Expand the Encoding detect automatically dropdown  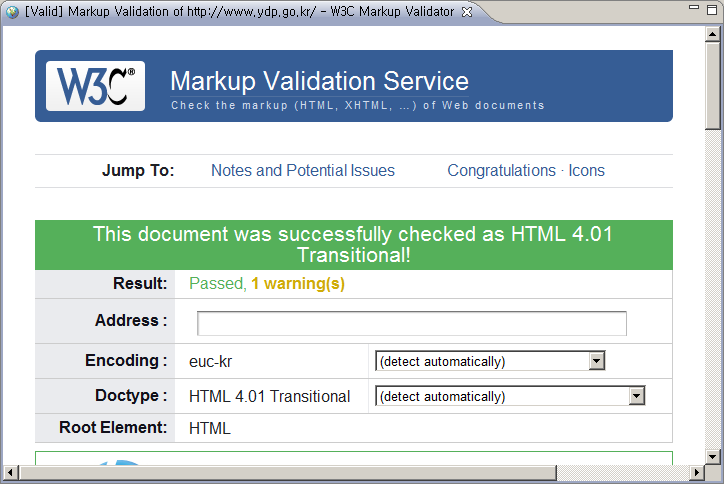click(597, 361)
